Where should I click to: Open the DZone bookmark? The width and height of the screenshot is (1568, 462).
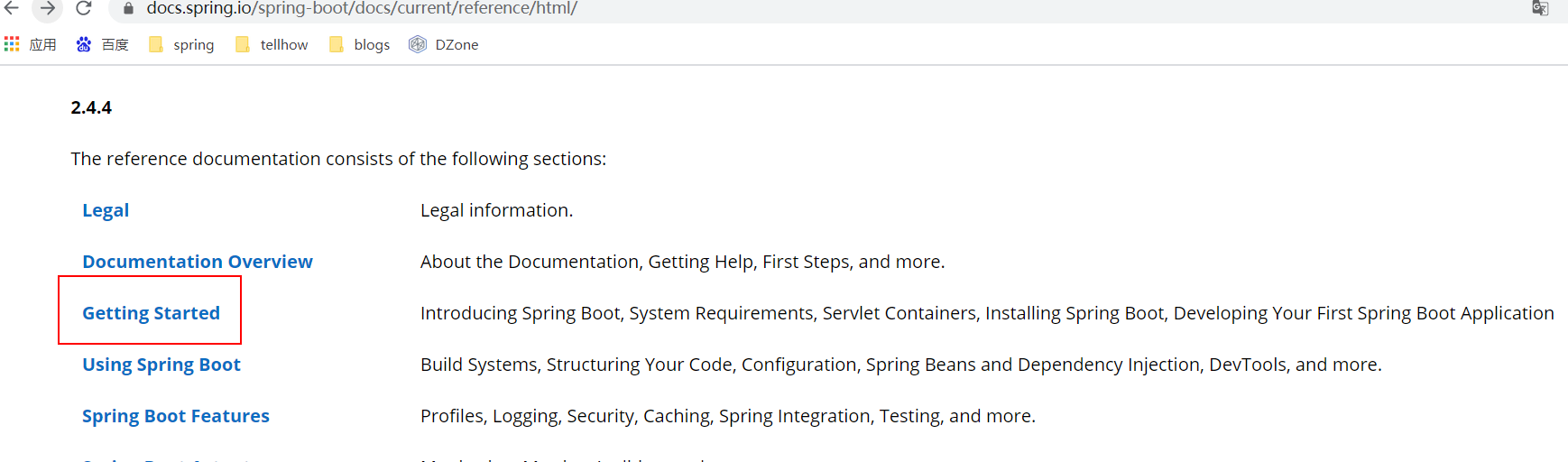coord(444,44)
